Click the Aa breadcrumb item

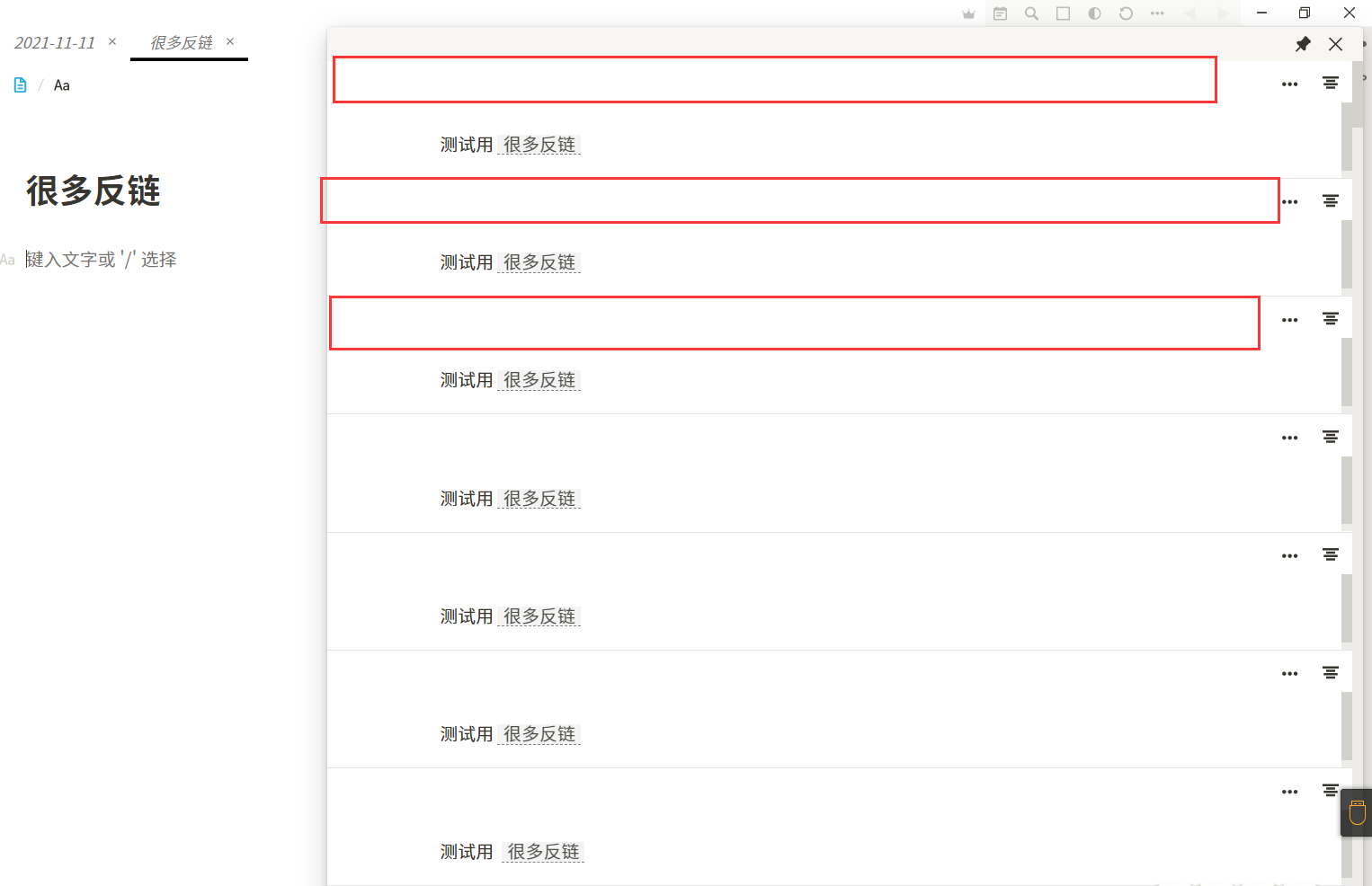(62, 85)
